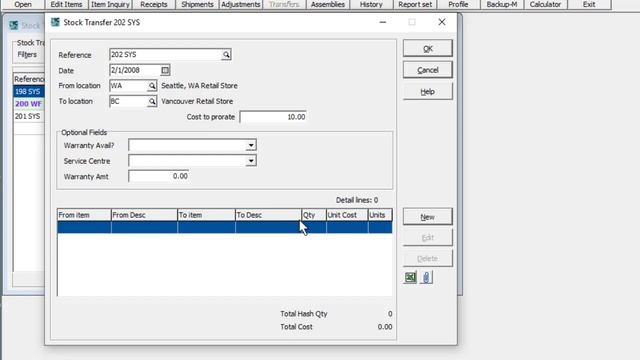
Task: Open the Calculator toolbar item
Action: pos(545,4)
